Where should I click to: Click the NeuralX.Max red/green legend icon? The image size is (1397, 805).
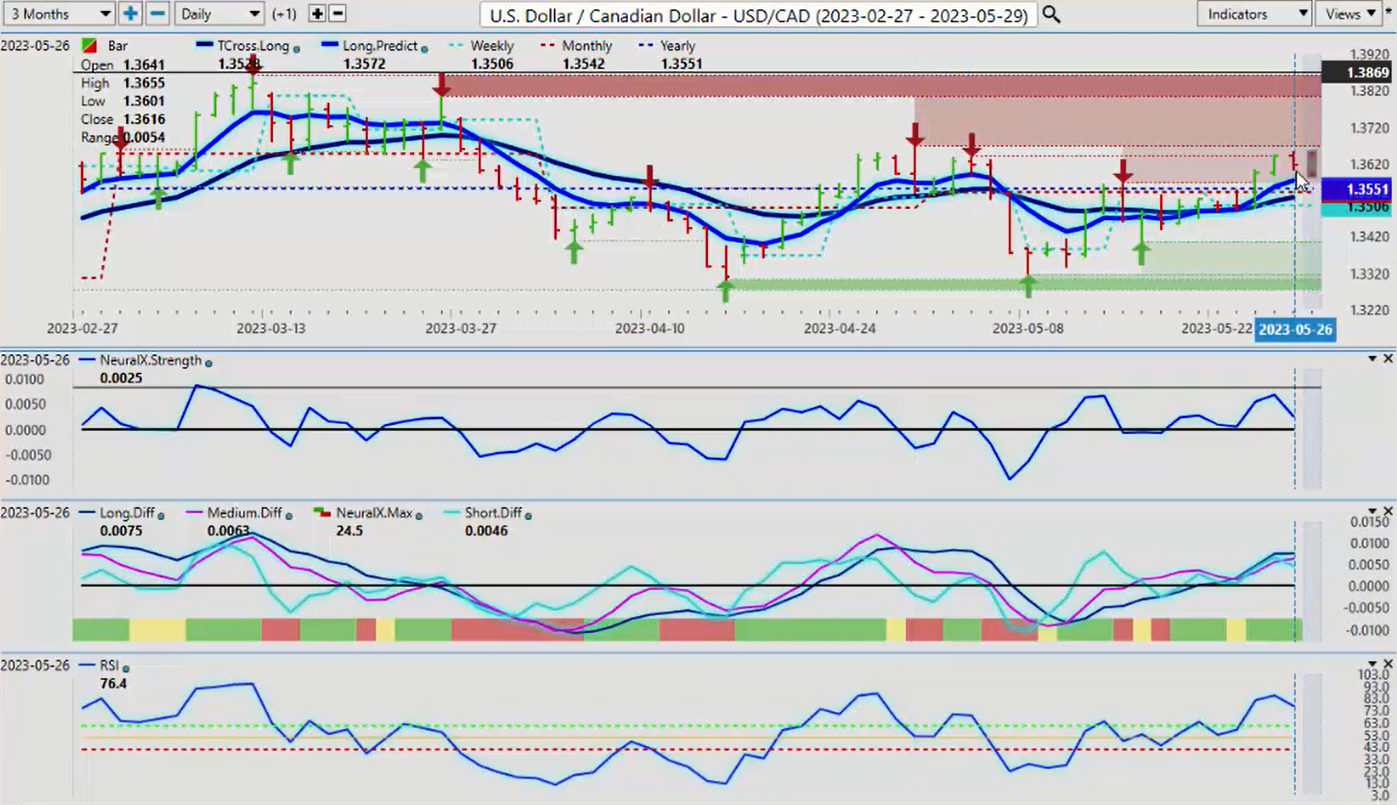click(320, 513)
